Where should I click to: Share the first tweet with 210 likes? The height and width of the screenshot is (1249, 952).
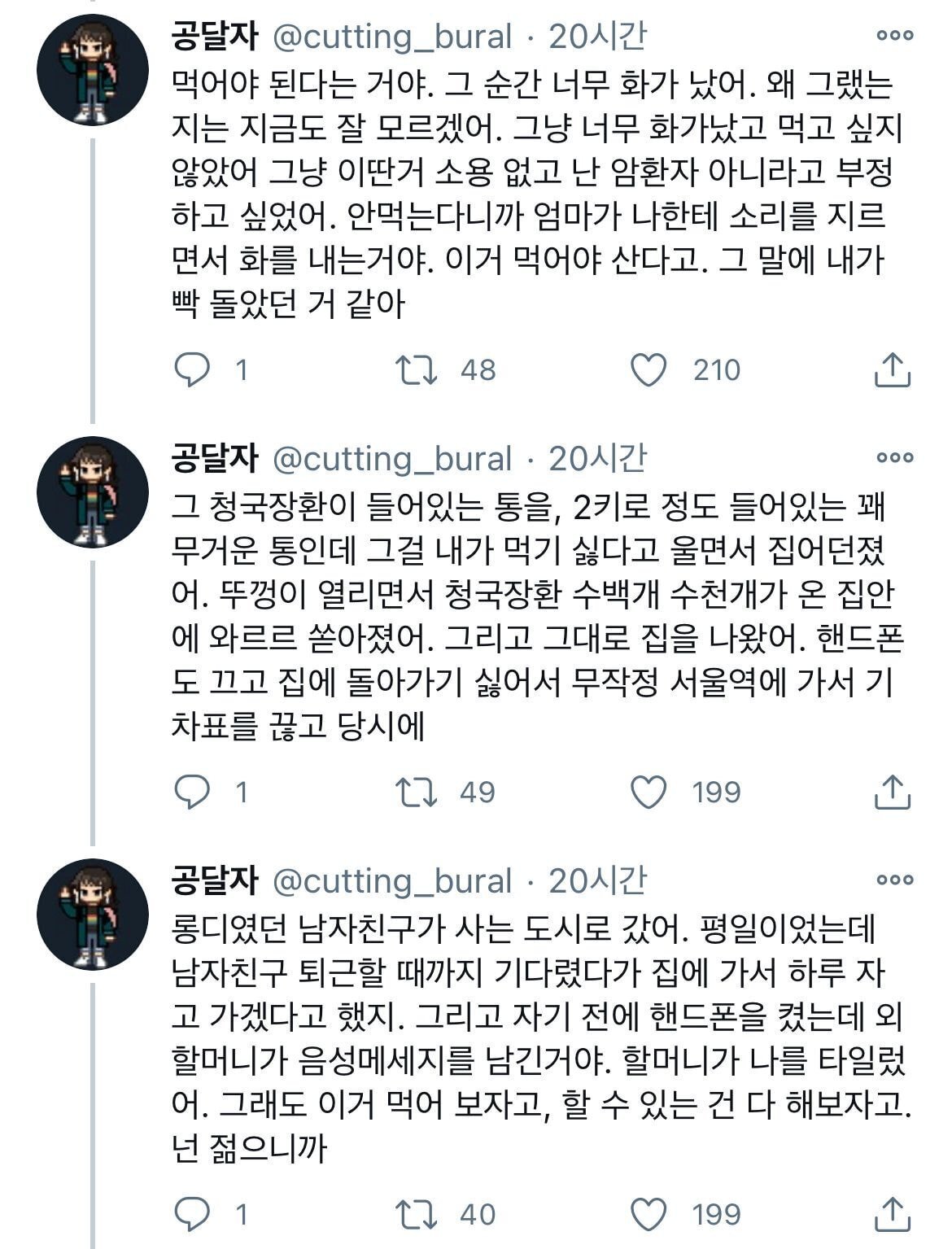coord(892,370)
